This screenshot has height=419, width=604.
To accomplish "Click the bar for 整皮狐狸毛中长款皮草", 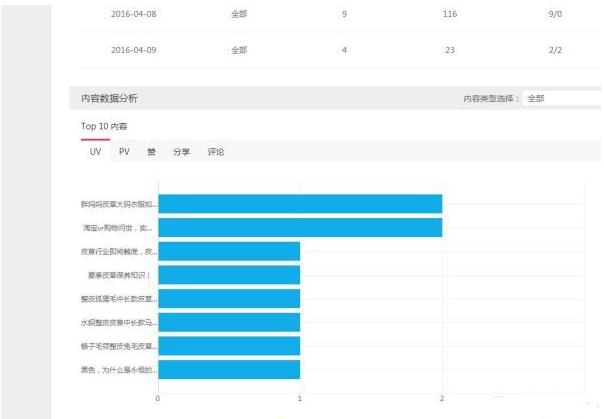I will (x=229, y=298).
